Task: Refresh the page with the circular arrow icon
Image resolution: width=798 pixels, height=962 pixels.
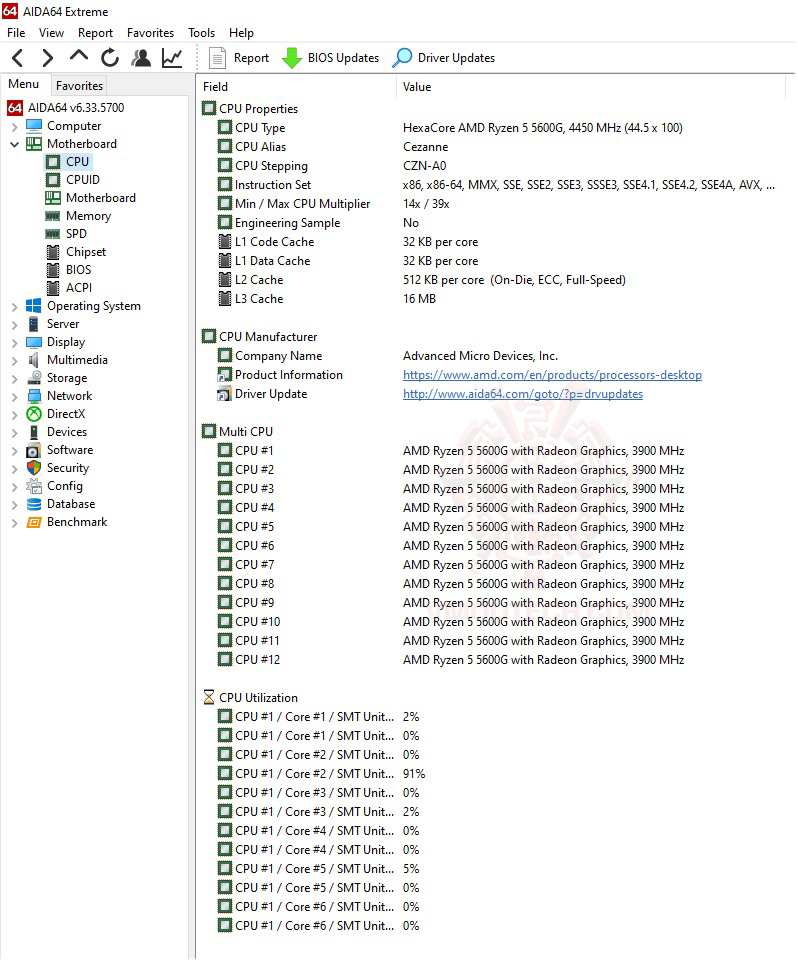Action: 110,58
